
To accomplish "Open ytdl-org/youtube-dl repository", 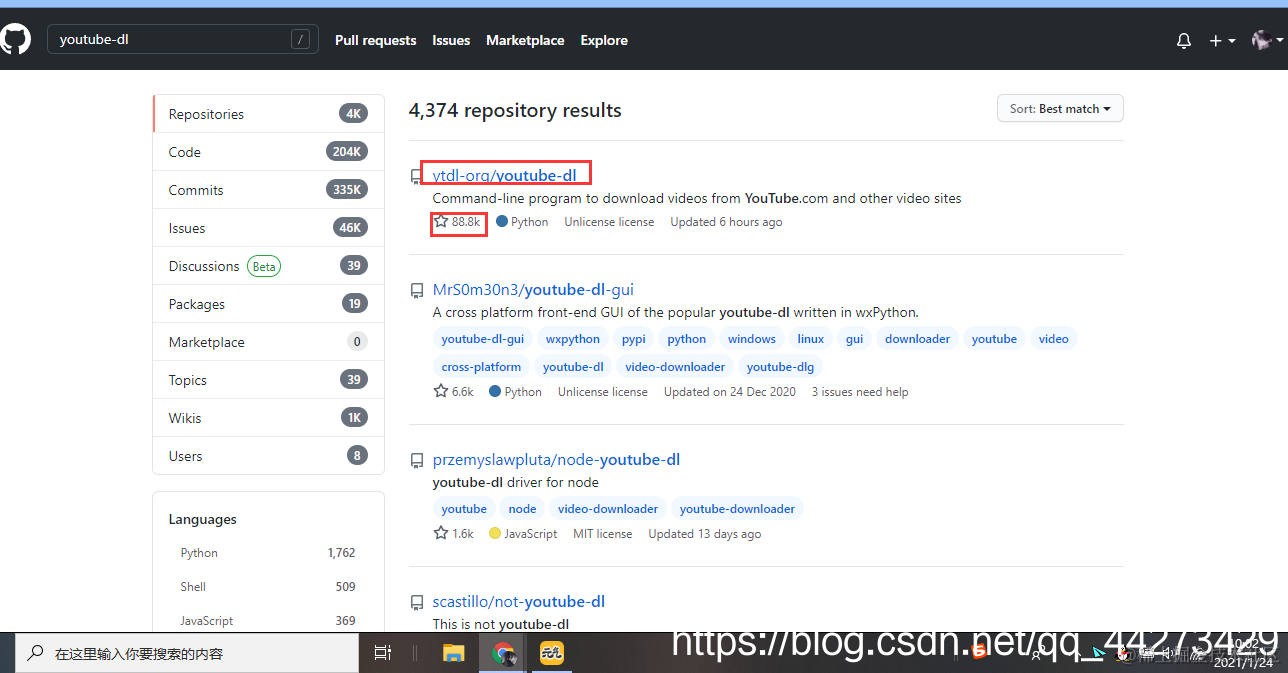I will point(504,175).
